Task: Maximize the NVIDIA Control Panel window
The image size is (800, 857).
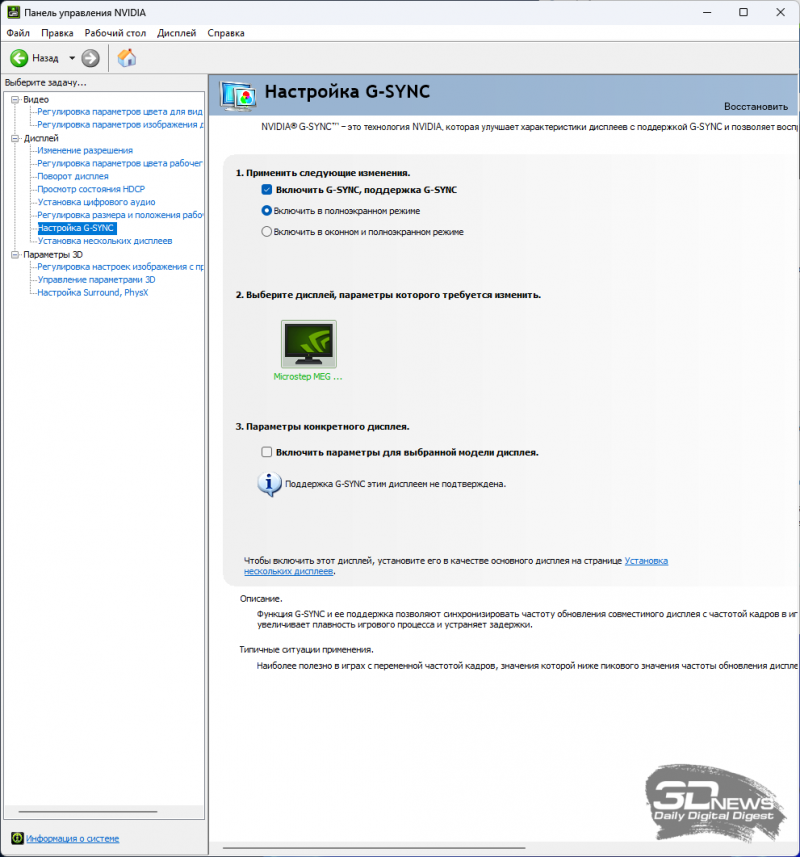Action: [x=743, y=12]
